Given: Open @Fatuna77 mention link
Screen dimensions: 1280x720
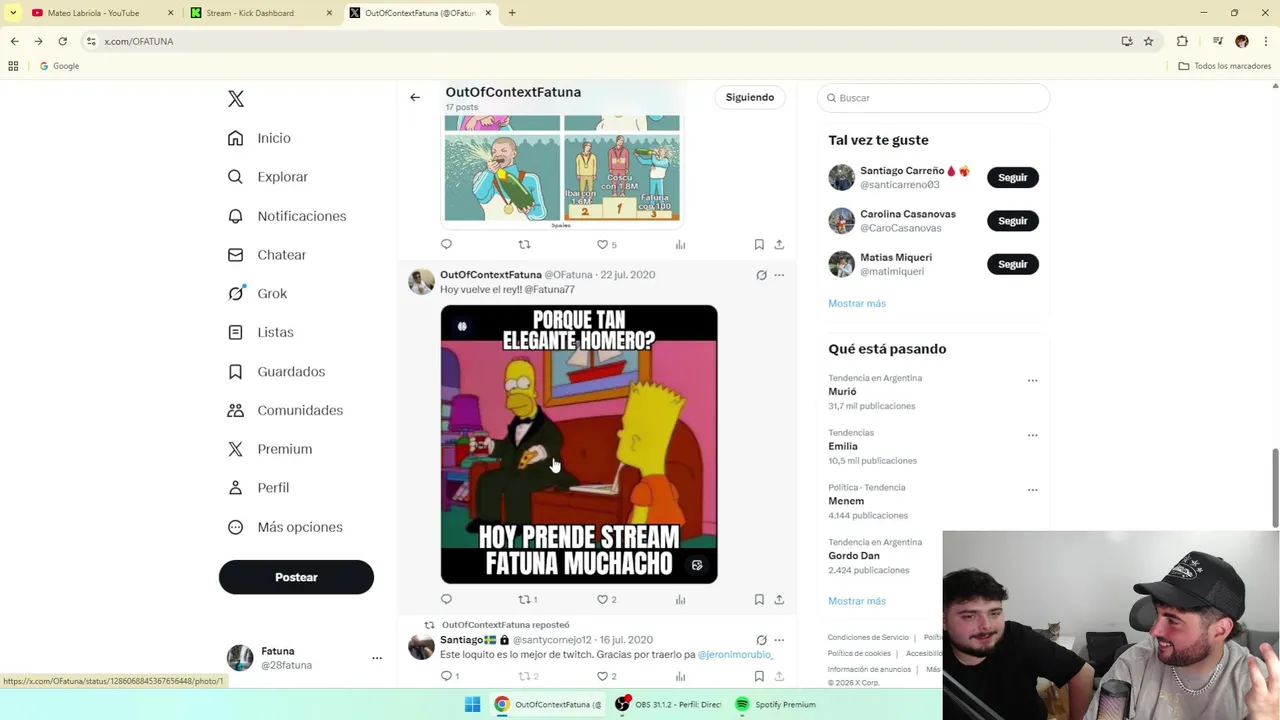Looking at the screenshot, I should tap(549, 290).
